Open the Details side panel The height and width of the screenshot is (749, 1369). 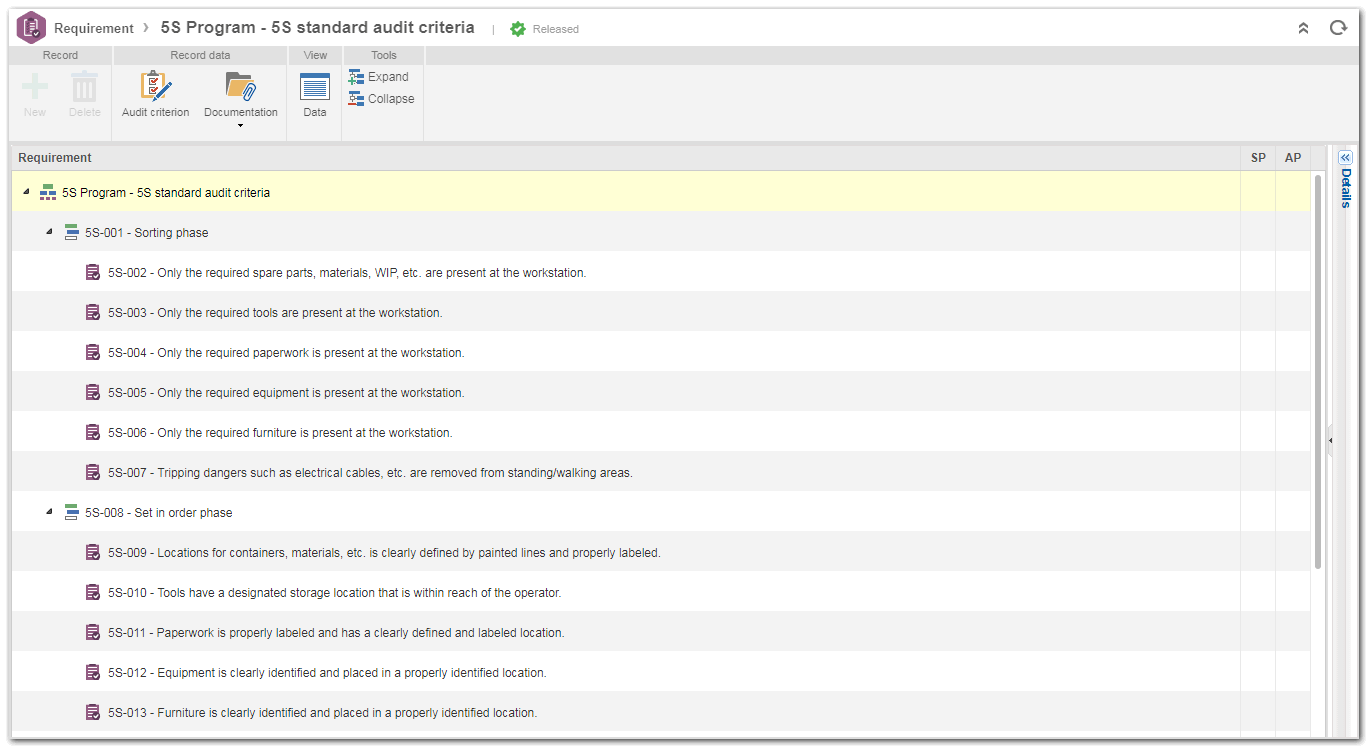[1345, 179]
